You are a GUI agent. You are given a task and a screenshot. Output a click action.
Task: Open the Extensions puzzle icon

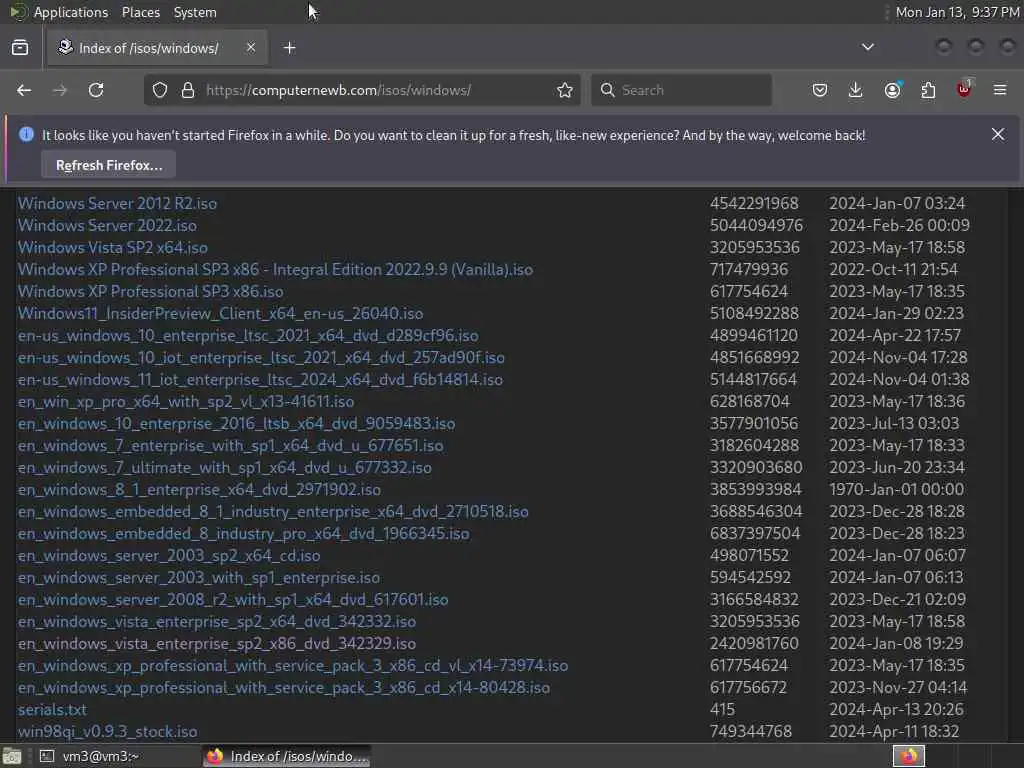pyautogui.click(x=928, y=90)
